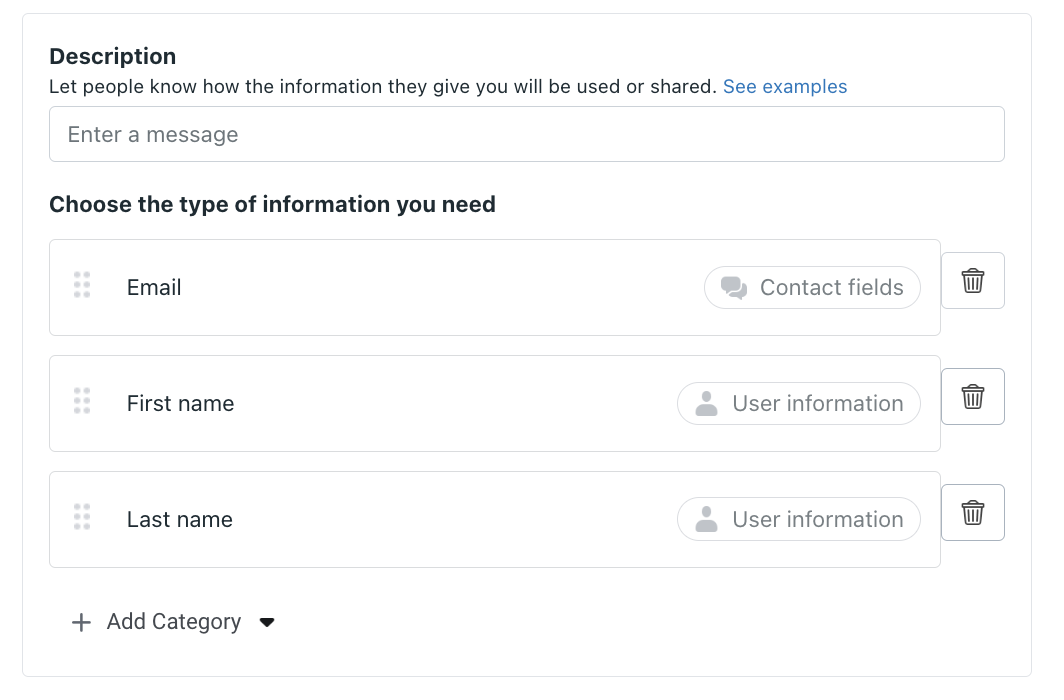The height and width of the screenshot is (700, 1064).
Task: Click the Add Category label
Action: click(x=174, y=622)
